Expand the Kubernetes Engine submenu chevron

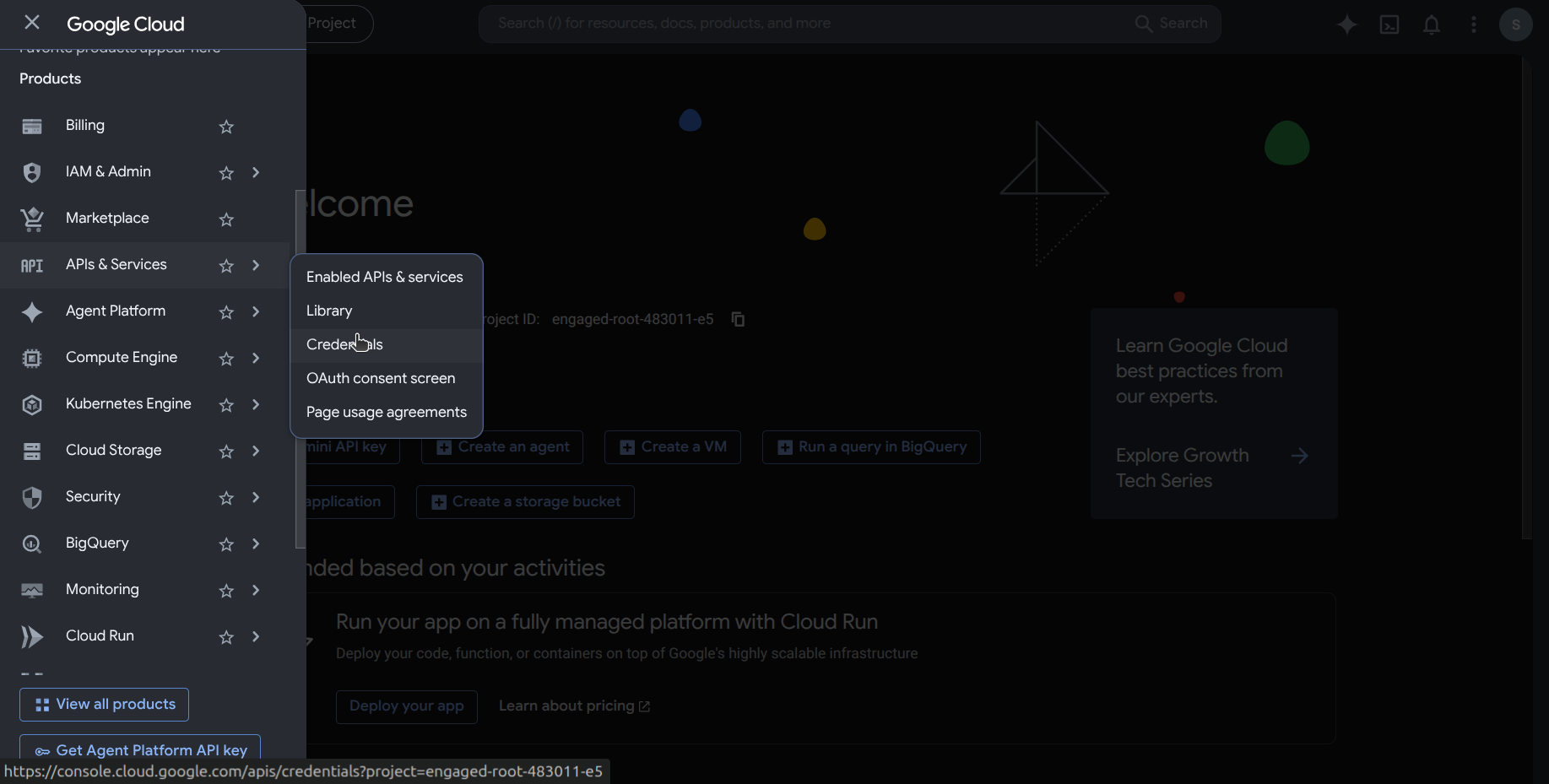click(x=256, y=404)
